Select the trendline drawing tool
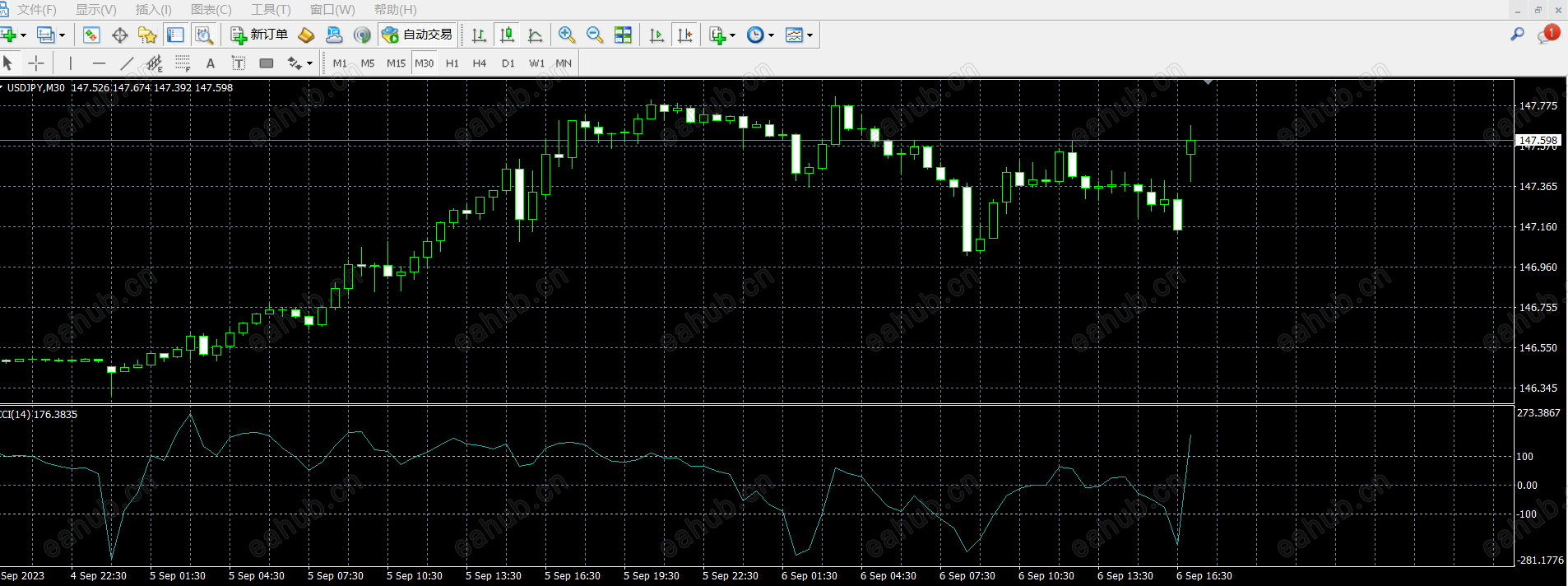The height and width of the screenshot is (586, 1568). click(127, 63)
